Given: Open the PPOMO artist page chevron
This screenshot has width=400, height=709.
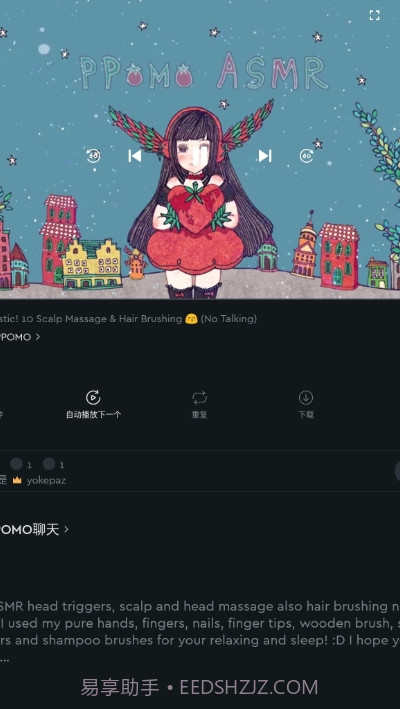Looking at the screenshot, I should [x=38, y=337].
